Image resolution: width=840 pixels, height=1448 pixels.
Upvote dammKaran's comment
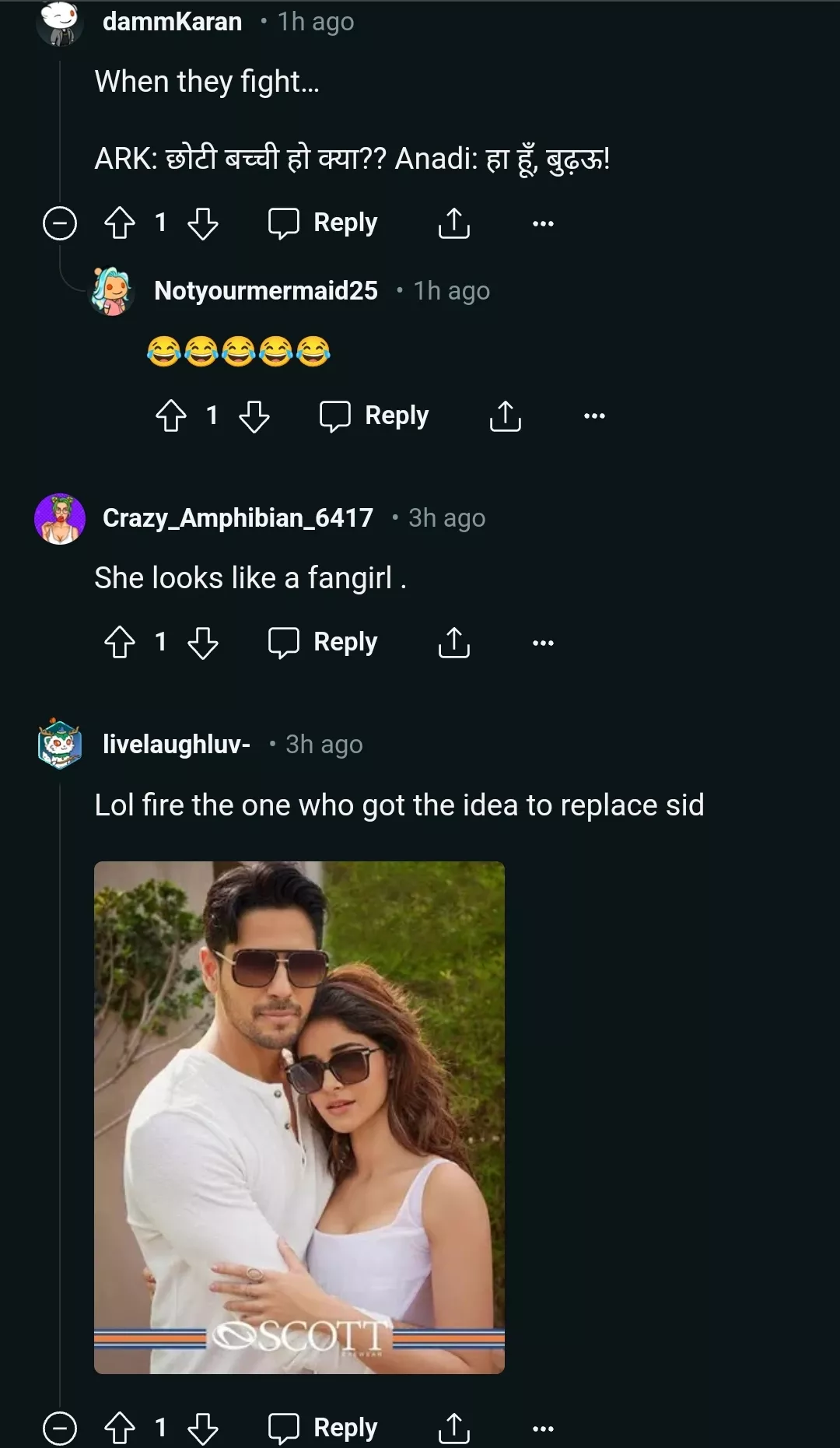(x=120, y=223)
